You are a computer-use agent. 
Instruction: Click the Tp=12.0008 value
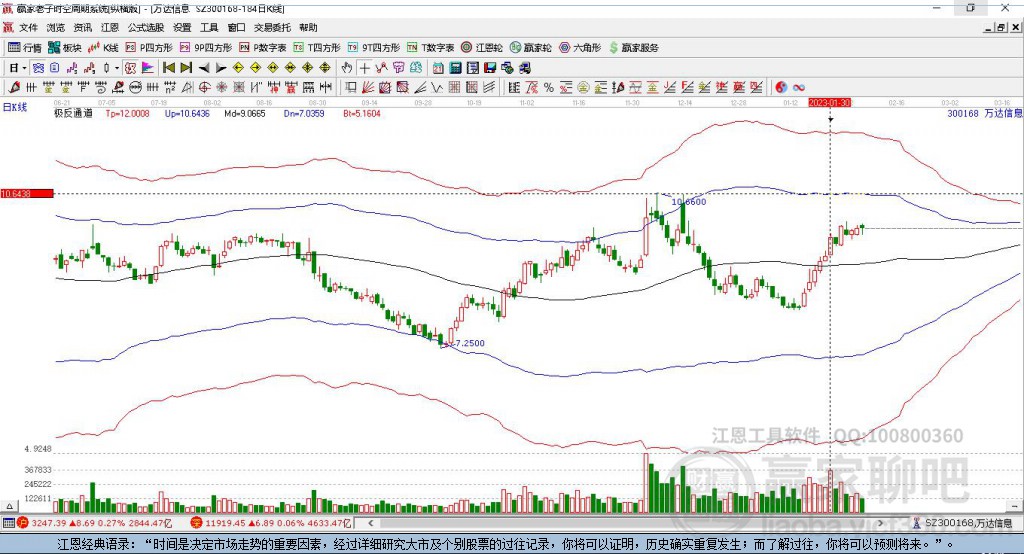coord(127,113)
